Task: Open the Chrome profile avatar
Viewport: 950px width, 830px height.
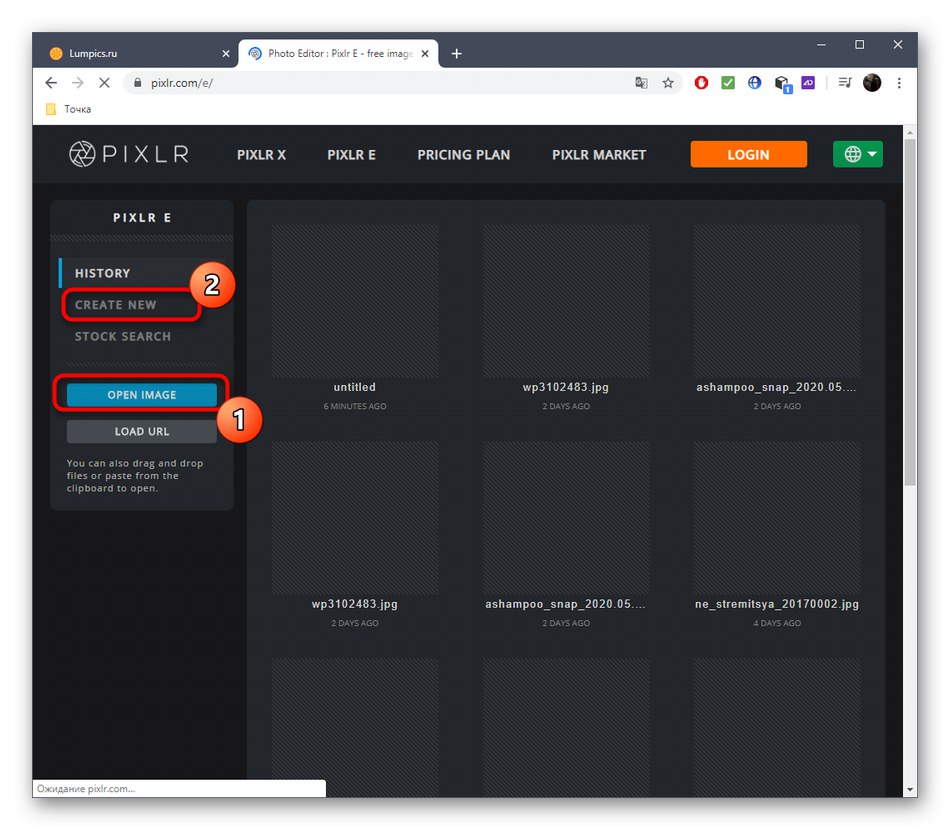Action: tap(872, 83)
